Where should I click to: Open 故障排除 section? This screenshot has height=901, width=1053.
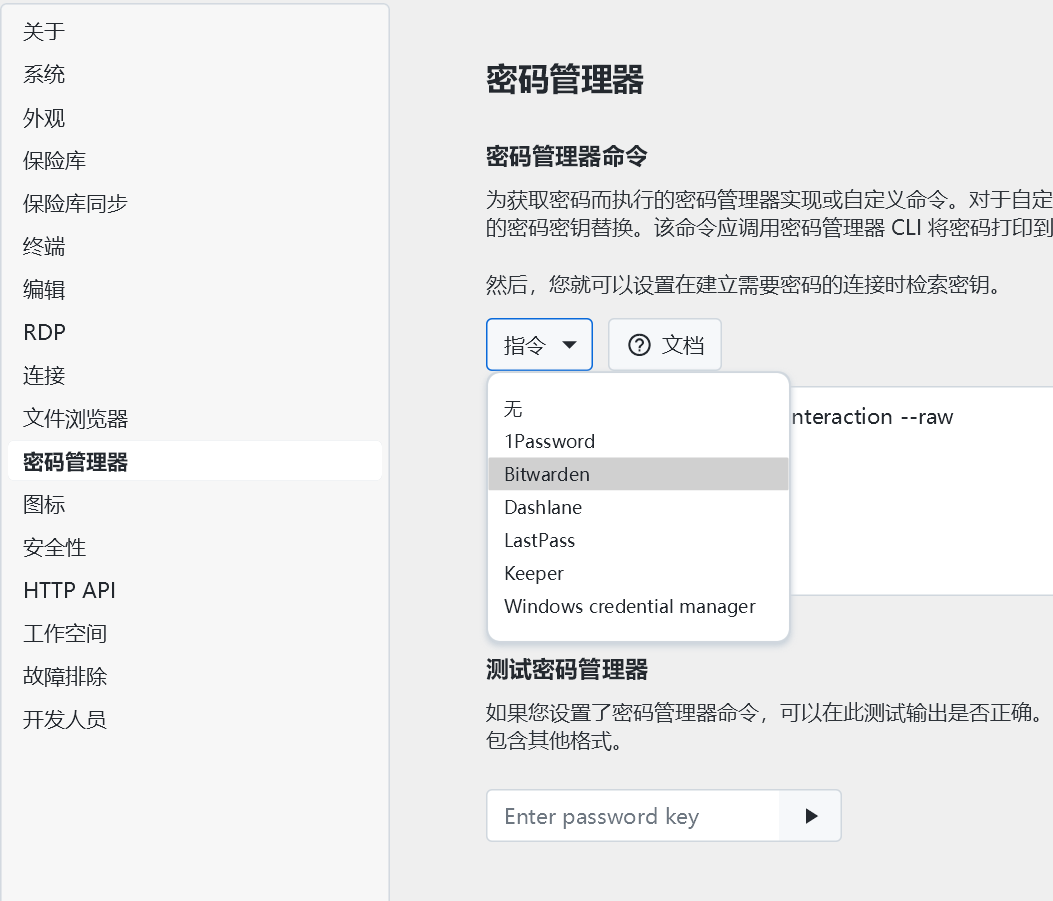coord(195,676)
